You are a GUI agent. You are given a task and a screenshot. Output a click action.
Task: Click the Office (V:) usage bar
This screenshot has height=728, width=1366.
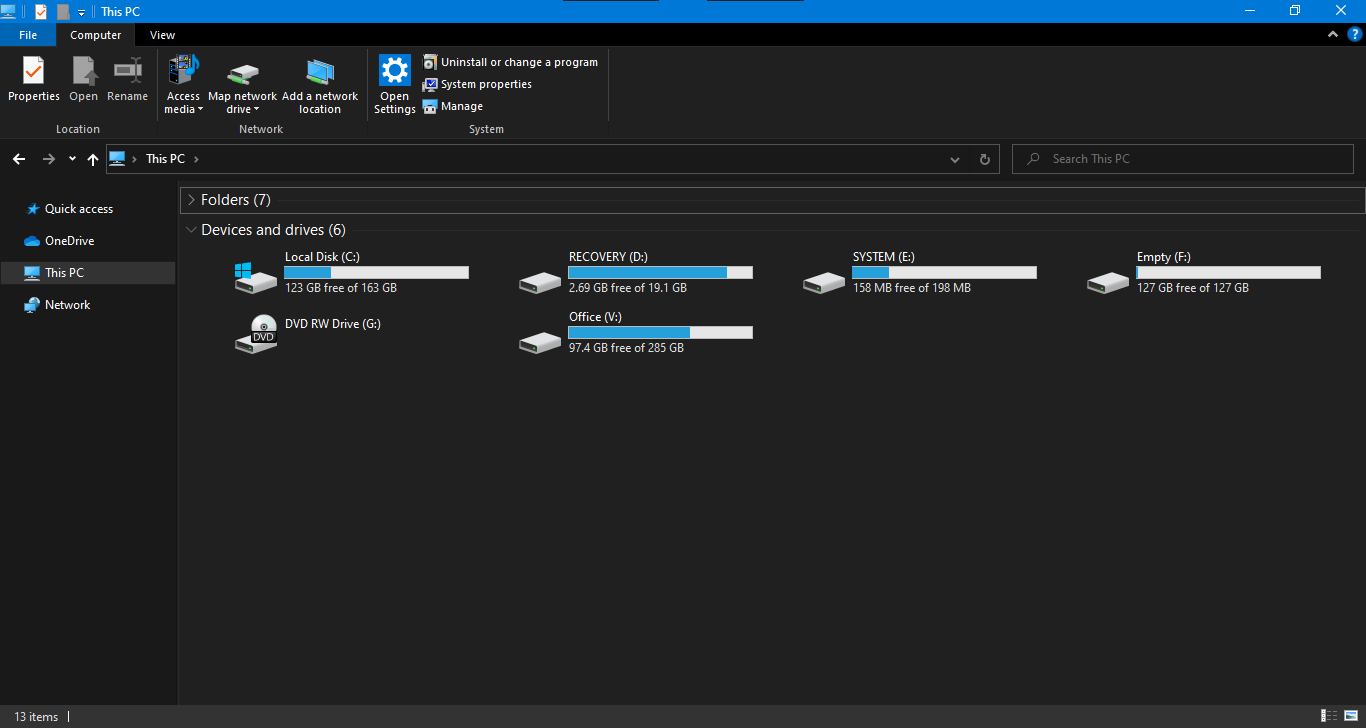[x=660, y=332]
